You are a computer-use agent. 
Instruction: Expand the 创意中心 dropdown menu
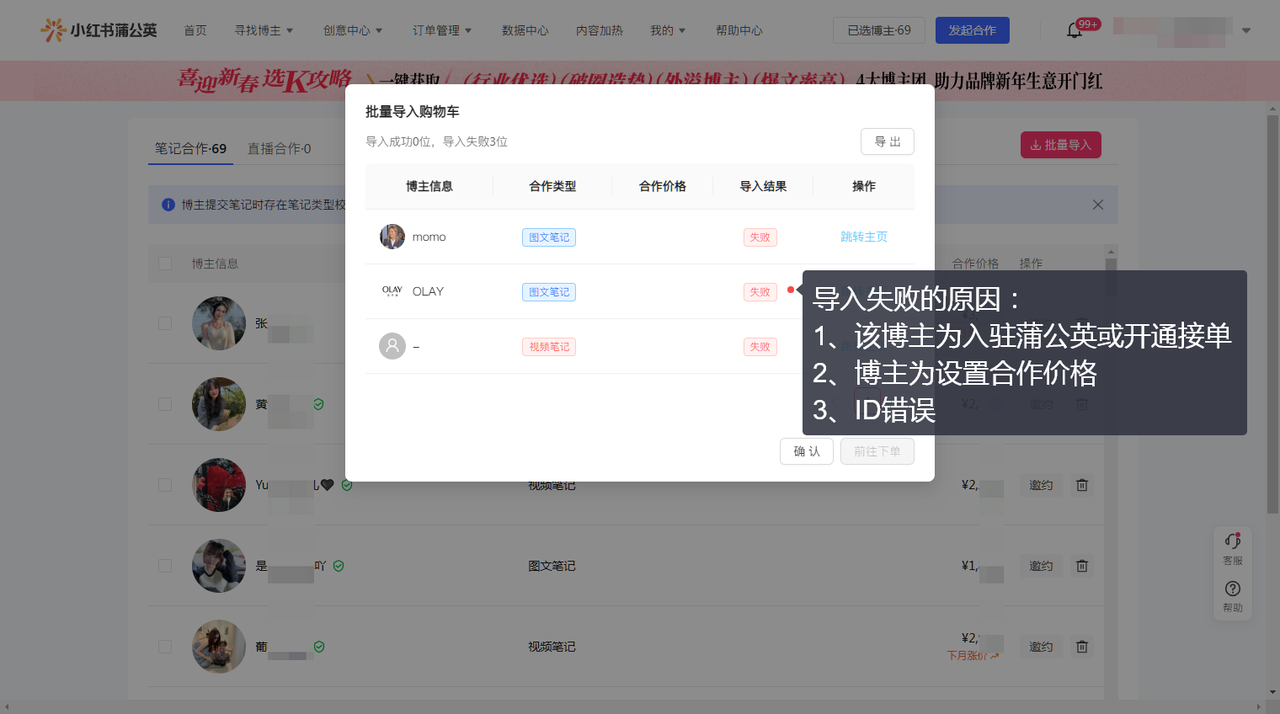pos(352,30)
